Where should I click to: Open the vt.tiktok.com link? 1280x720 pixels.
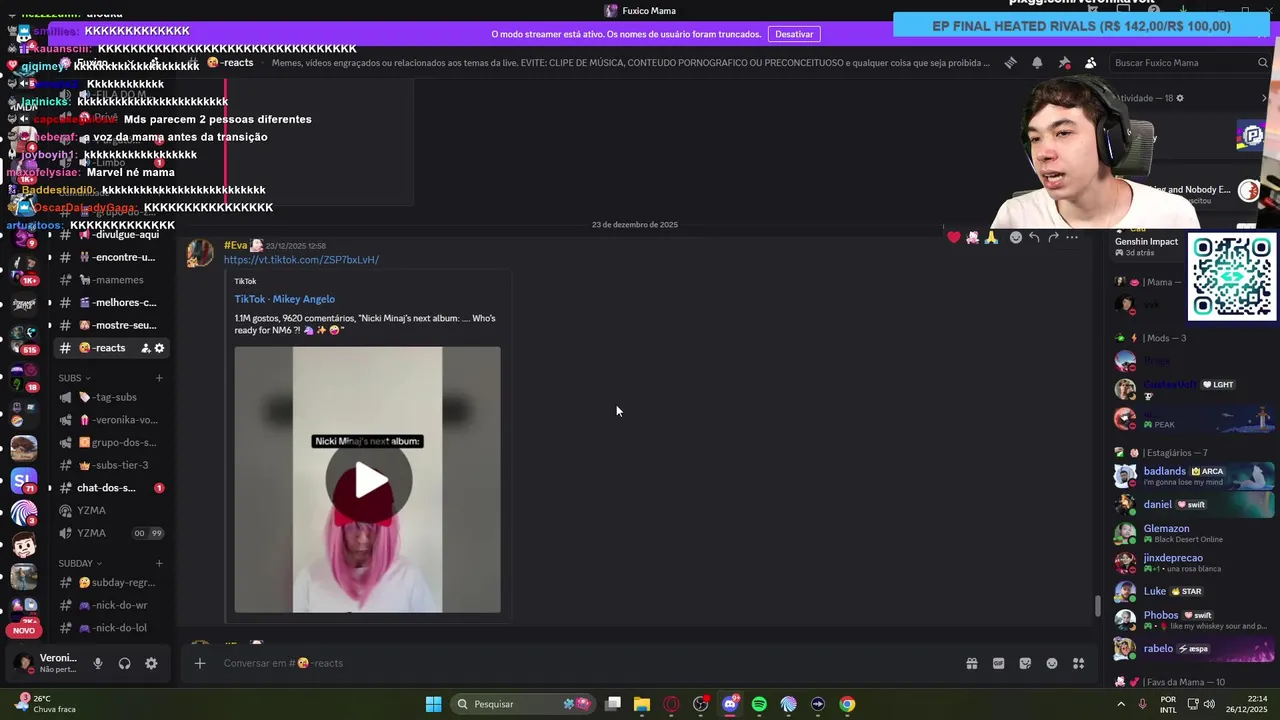coord(301,260)
